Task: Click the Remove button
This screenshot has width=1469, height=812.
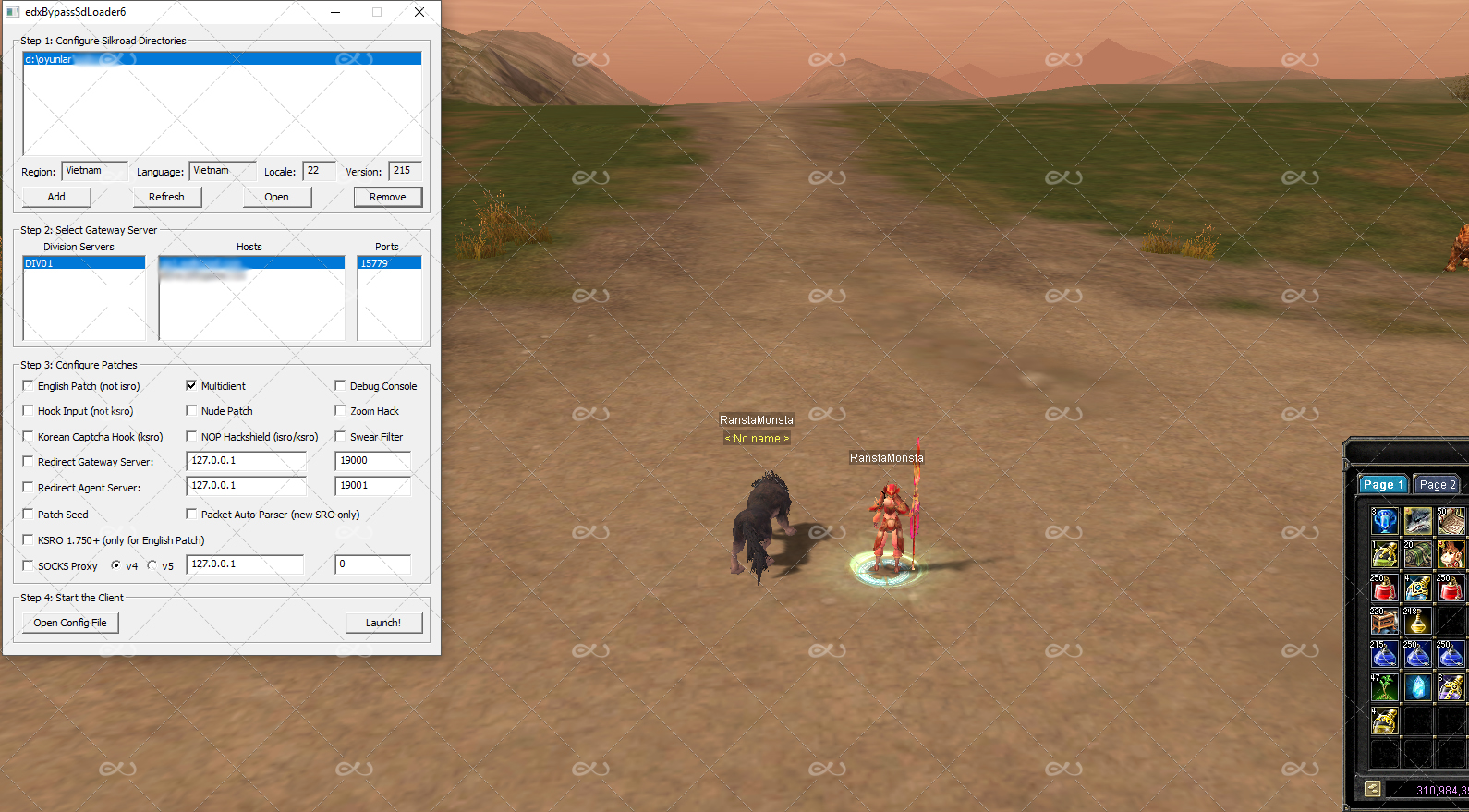Action: pyautogui.click(x=388, y=197)
